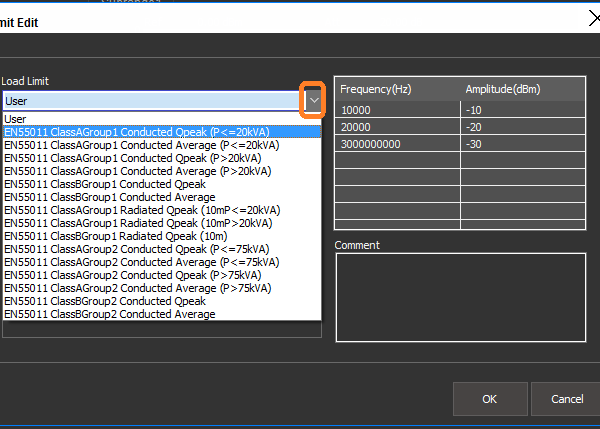Pick ClassAGroup2 Conducted Average (P>75kVA) entry
The height and width of the screenshot is (429, 600).
pyautogui.click(x=138, y=288)
